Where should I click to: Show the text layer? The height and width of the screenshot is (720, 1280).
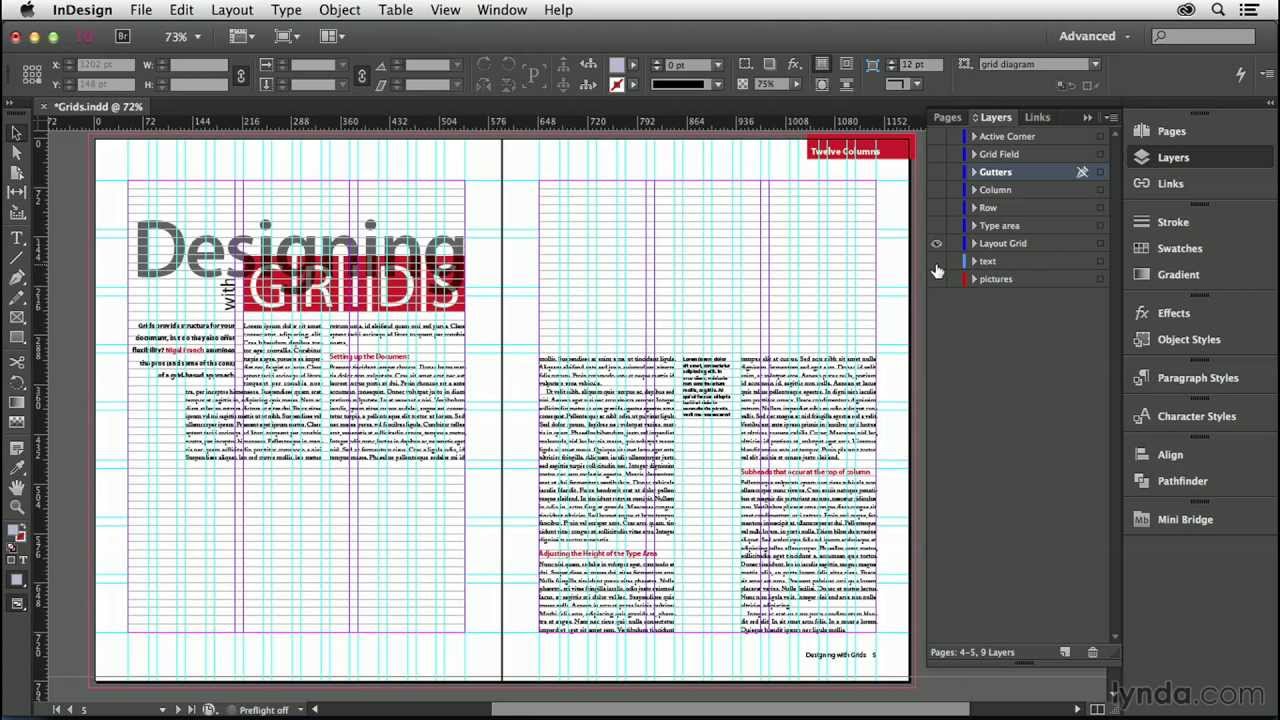pyautogui.click(x=937, y=261)
